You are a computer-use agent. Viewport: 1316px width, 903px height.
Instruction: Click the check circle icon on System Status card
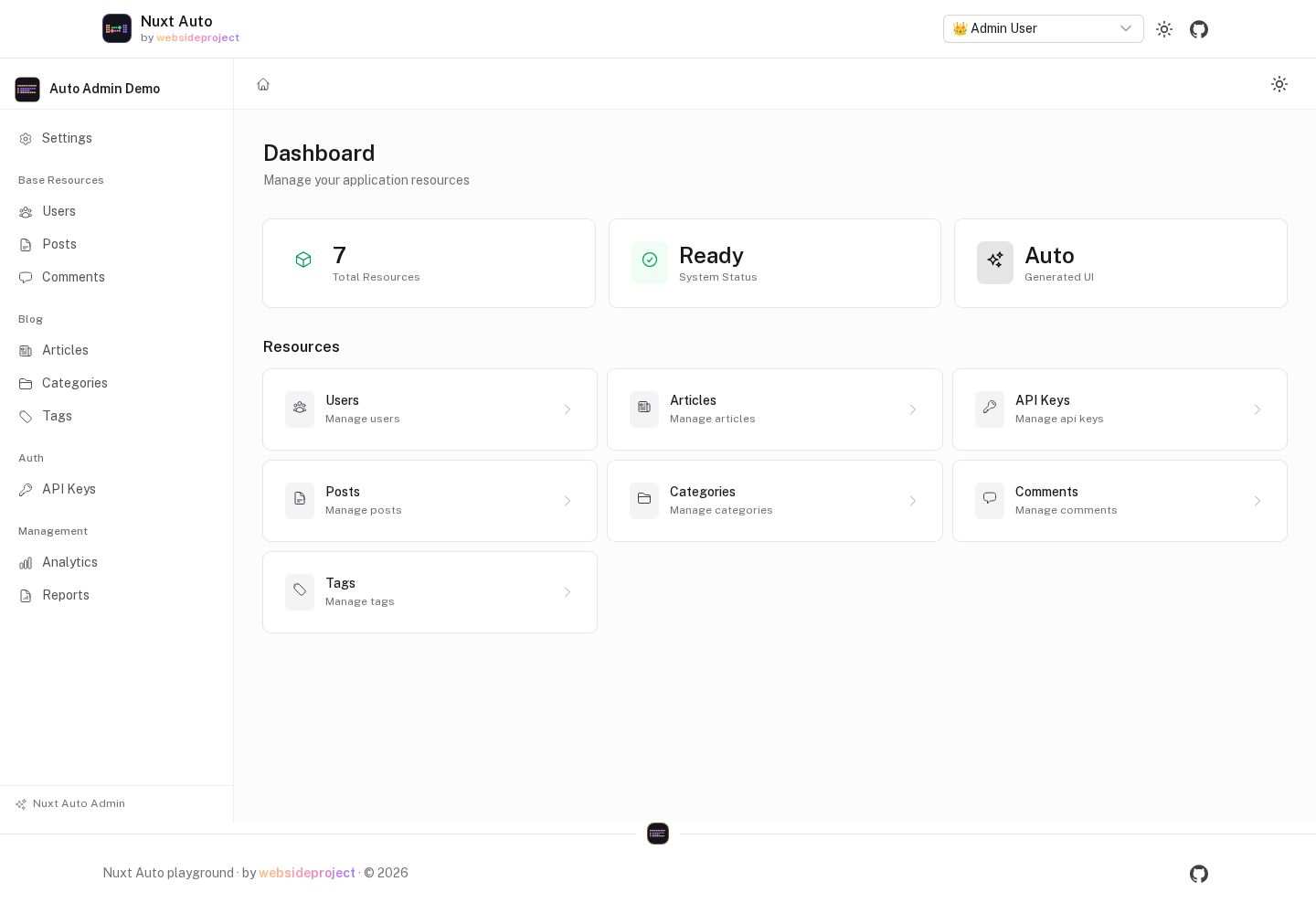click(x=650, y=260)
